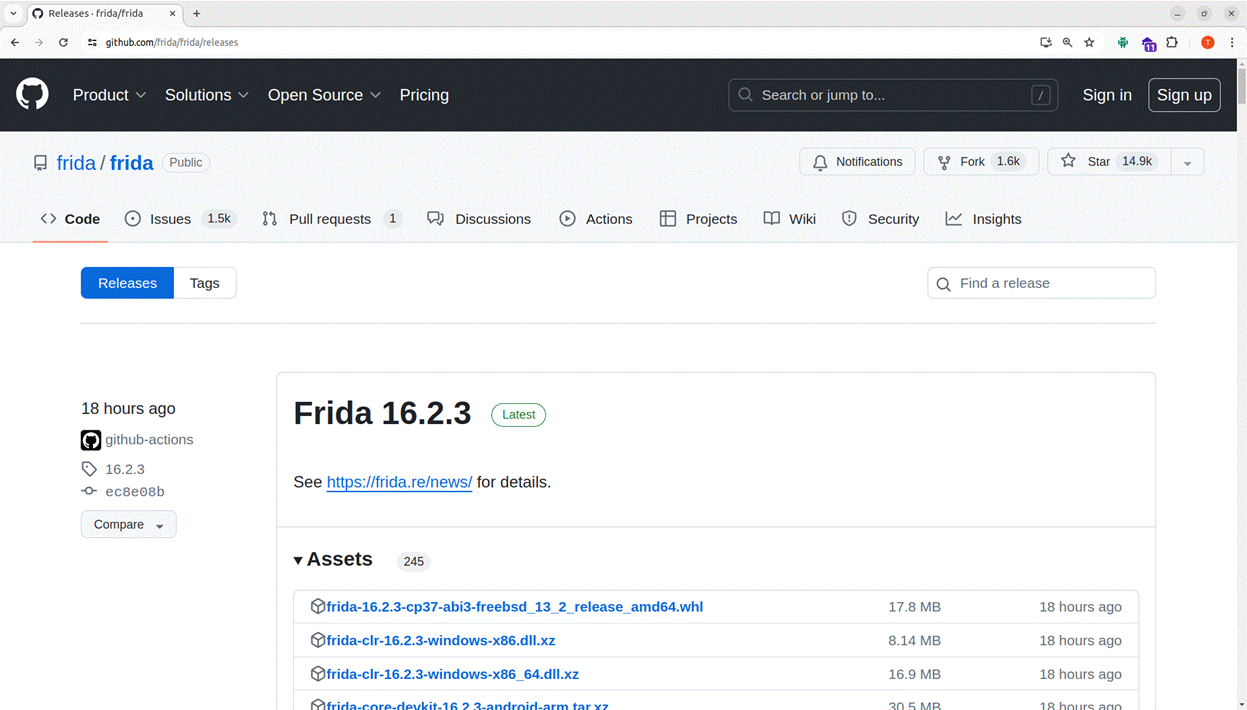The width and height of the screenshot is (1247, 710).
Task: Download frida-clr-16.2.3-windows-x86_64.dll.xz
Action: click(x=453, y=674)
